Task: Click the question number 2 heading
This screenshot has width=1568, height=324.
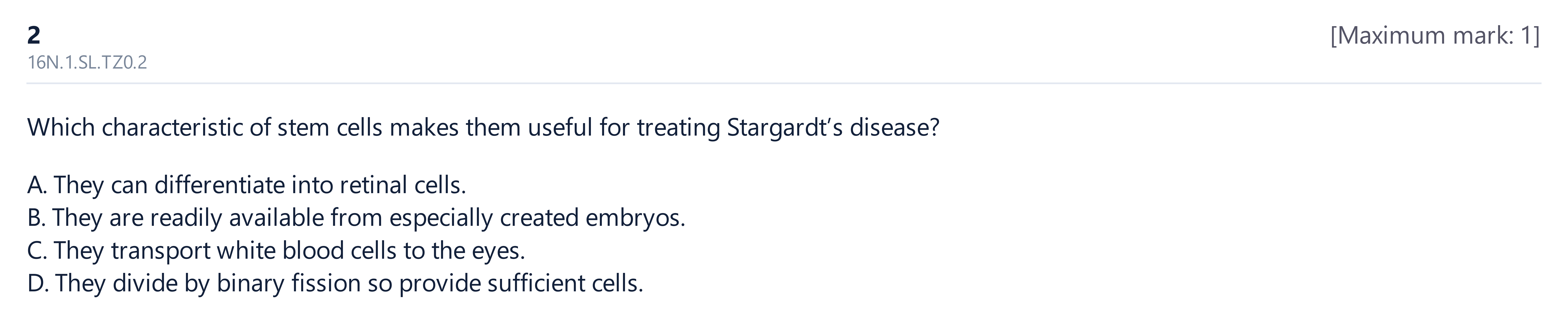Action: (34, 36)
